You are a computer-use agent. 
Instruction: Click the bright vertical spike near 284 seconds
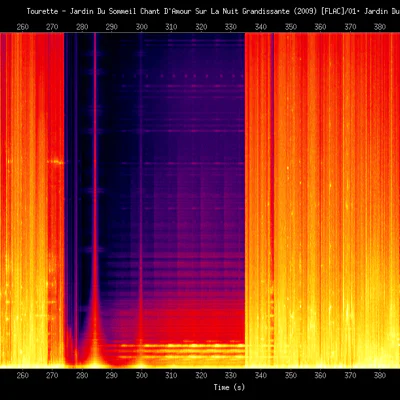[95, 200]
